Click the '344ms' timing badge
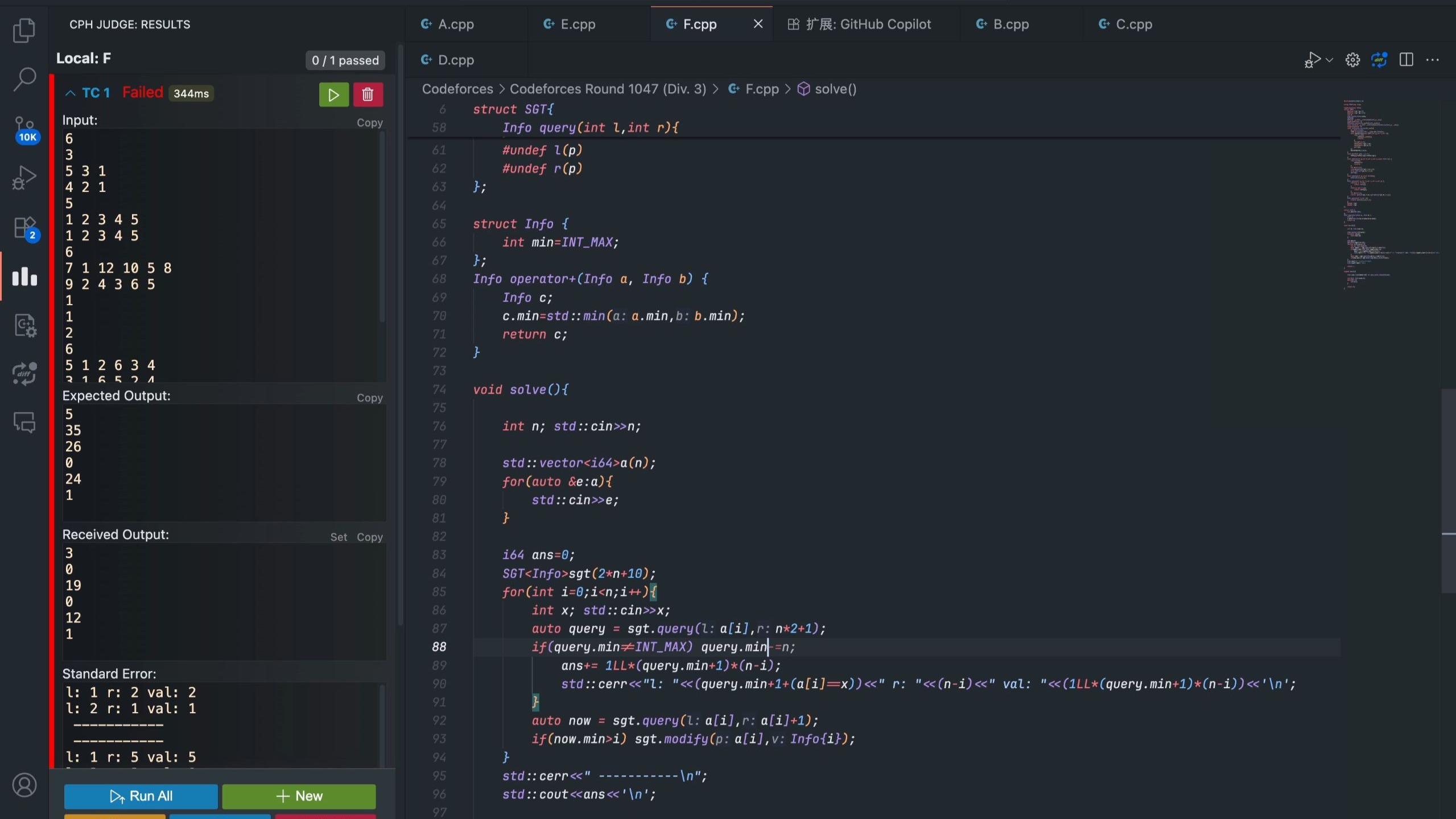 [x=191, y=93]
